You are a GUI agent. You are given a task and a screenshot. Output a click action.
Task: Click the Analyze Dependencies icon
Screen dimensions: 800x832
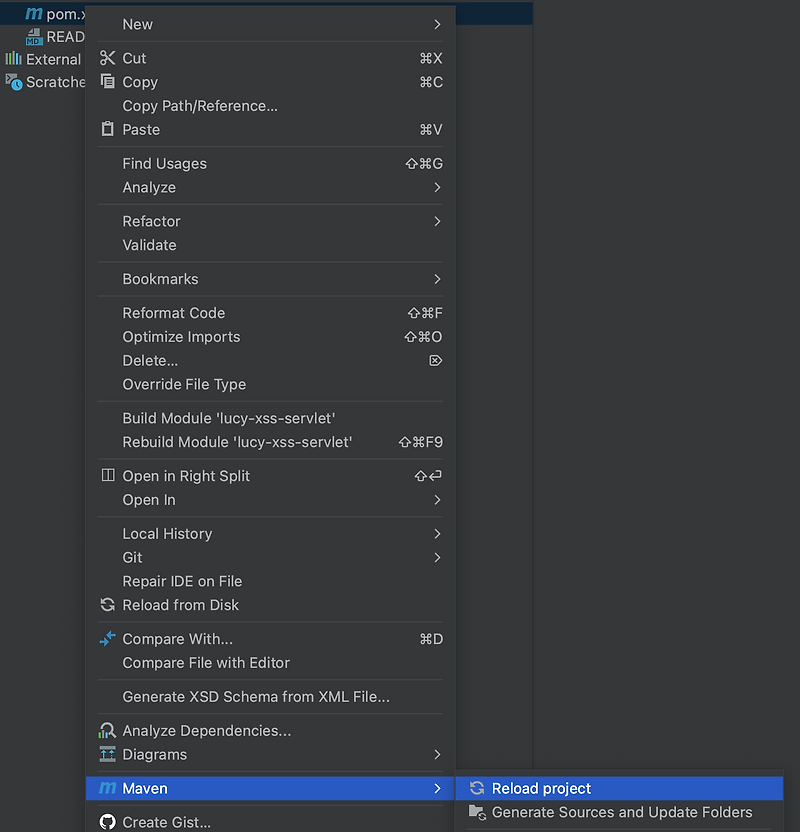tap(108, 731)
